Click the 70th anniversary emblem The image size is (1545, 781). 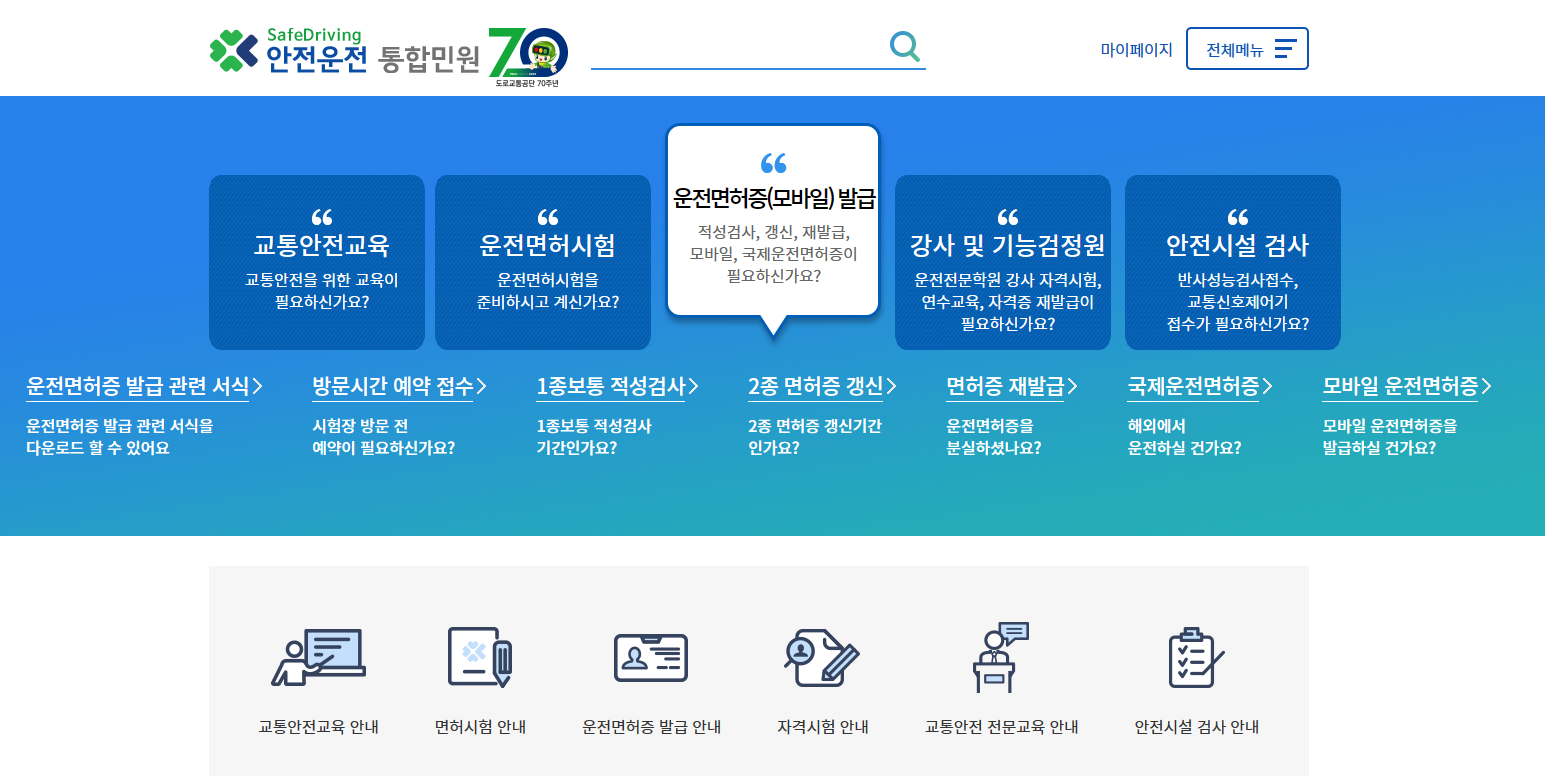coord(526,48)
